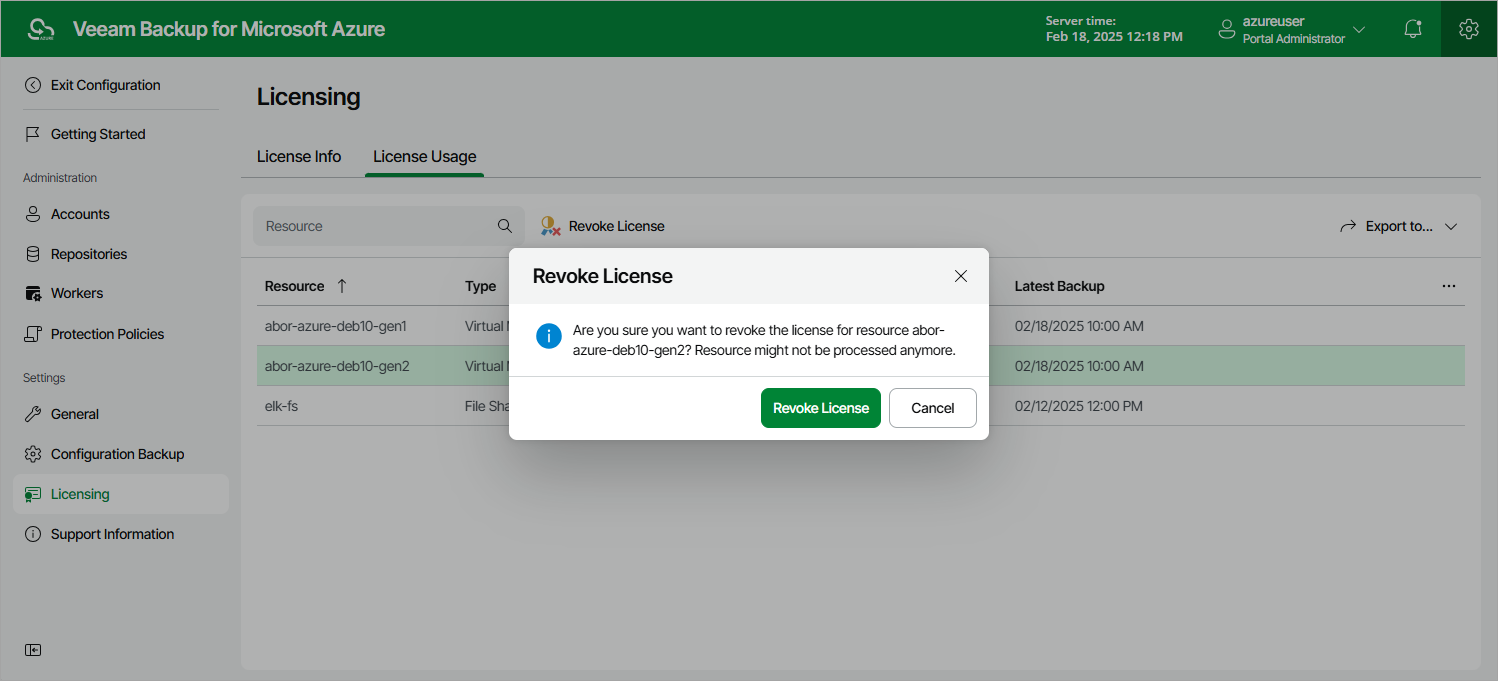Click the search magnifier icon in Resource field

(x=505, y=226)
